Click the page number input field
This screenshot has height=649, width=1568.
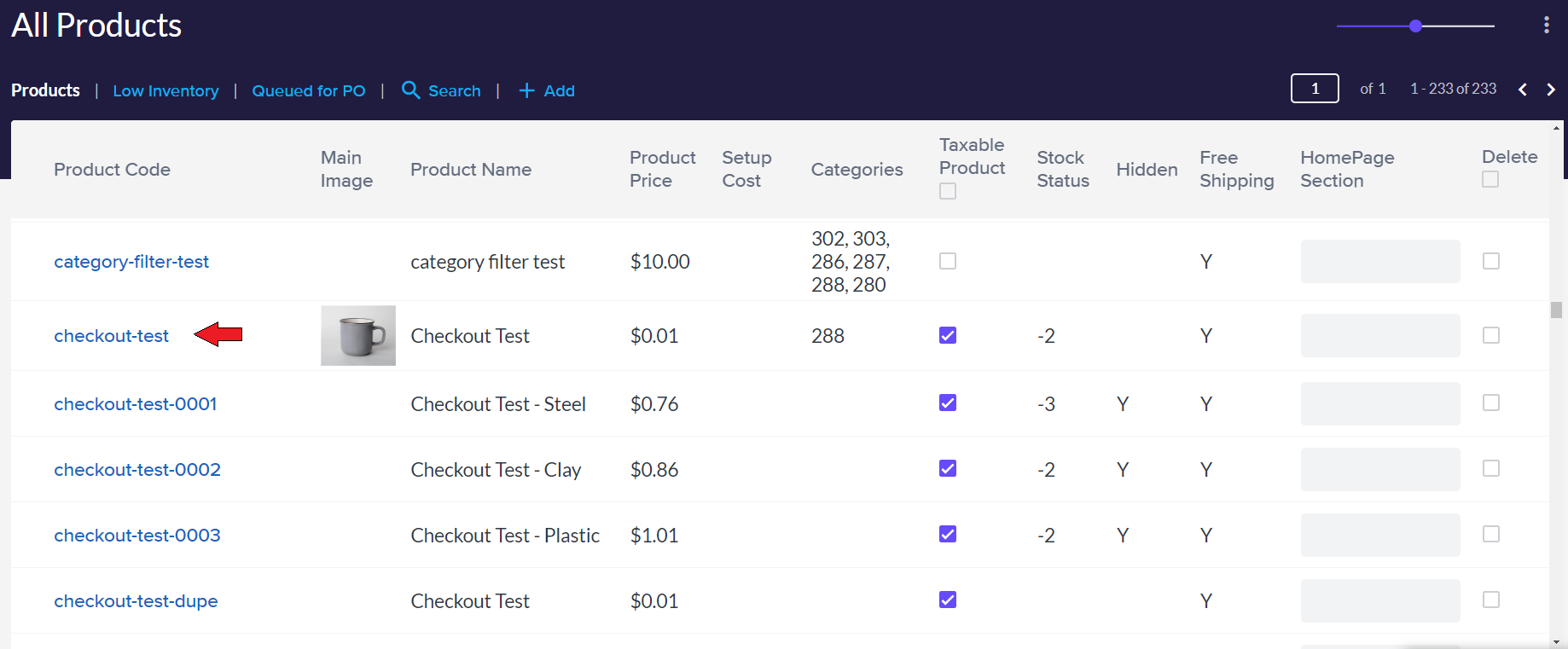click(1315, 89)
